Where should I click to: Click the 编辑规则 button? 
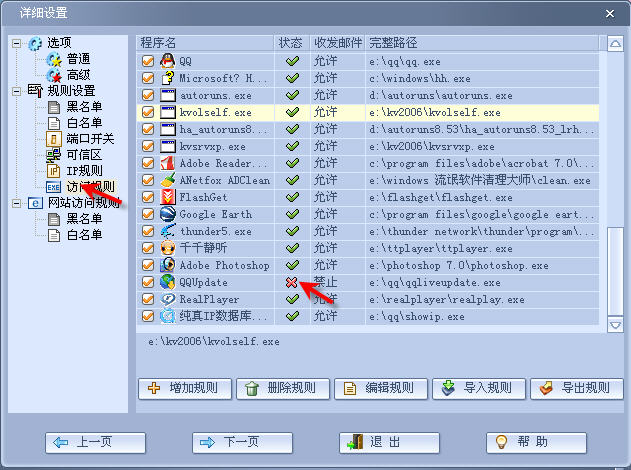point(381,388)
